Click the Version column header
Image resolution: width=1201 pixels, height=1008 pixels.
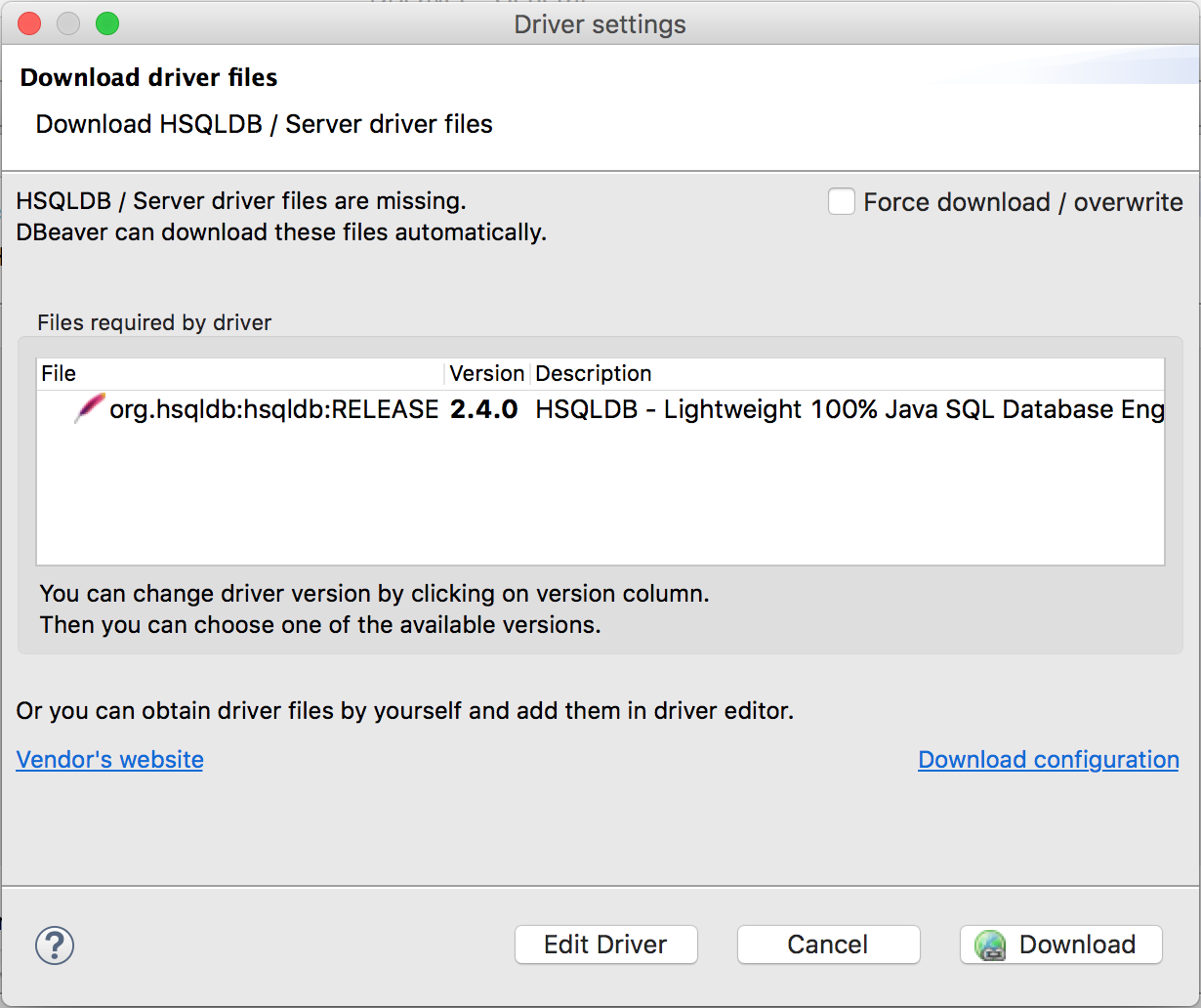(486, 373)
